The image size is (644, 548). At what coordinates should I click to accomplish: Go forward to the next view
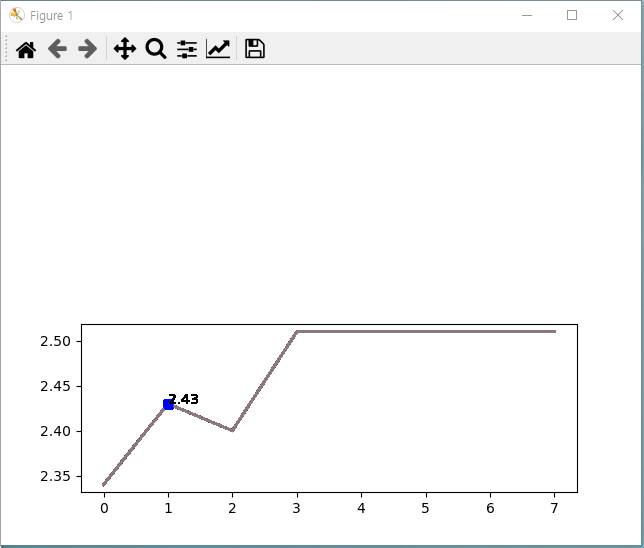tap(87, 49)
